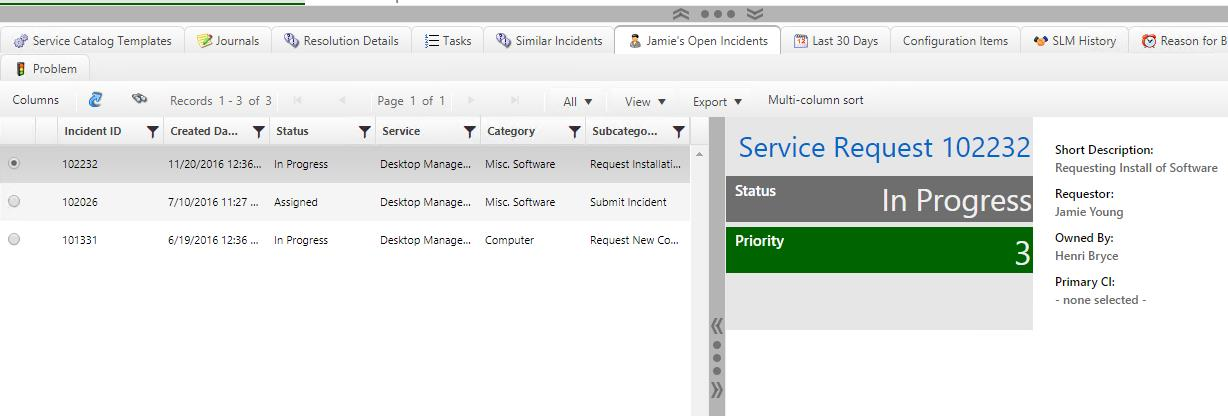
Task: Open the Resolution Details tab
Action: [341, 41]
